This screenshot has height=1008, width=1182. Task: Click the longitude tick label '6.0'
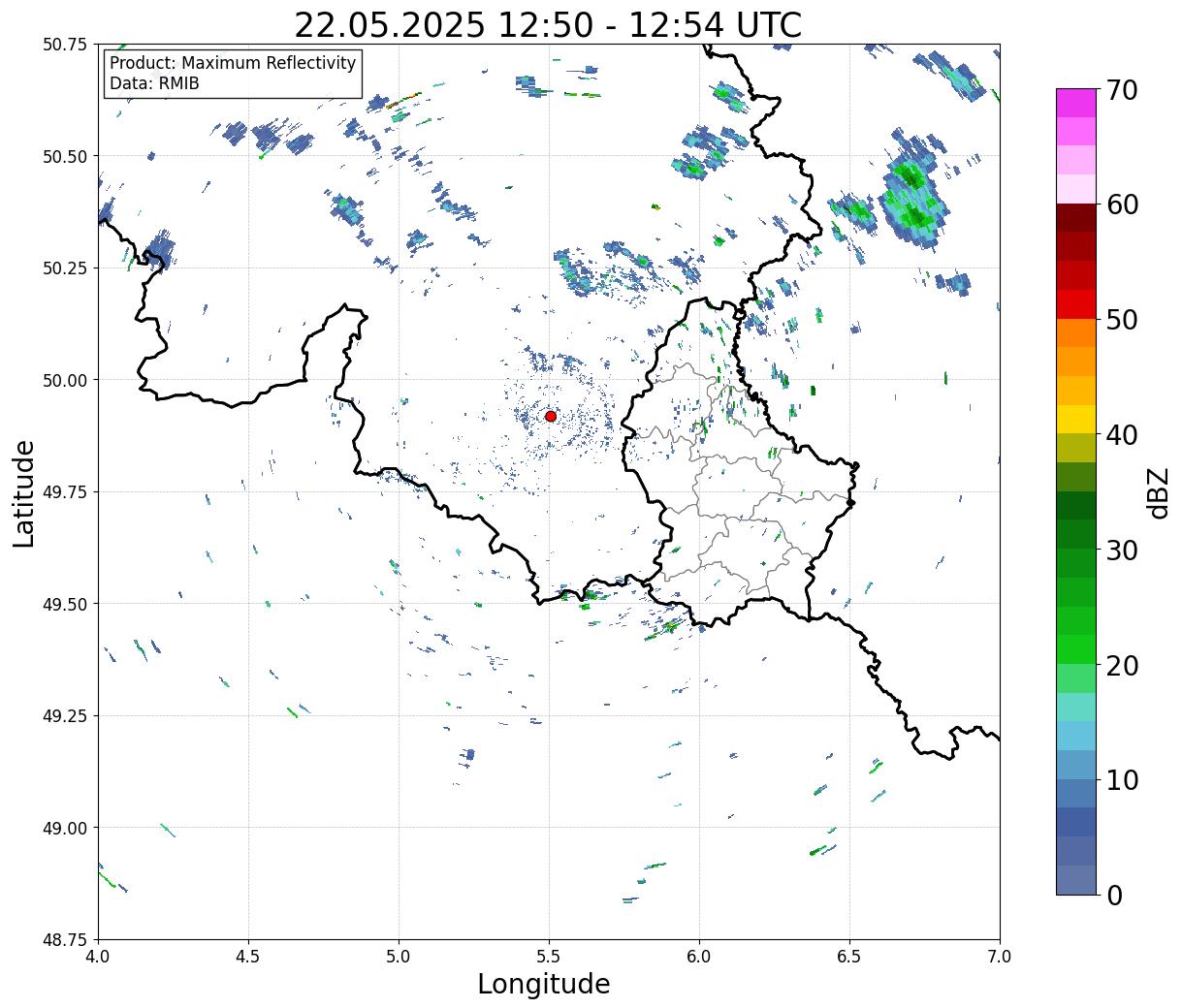point(699,957)
